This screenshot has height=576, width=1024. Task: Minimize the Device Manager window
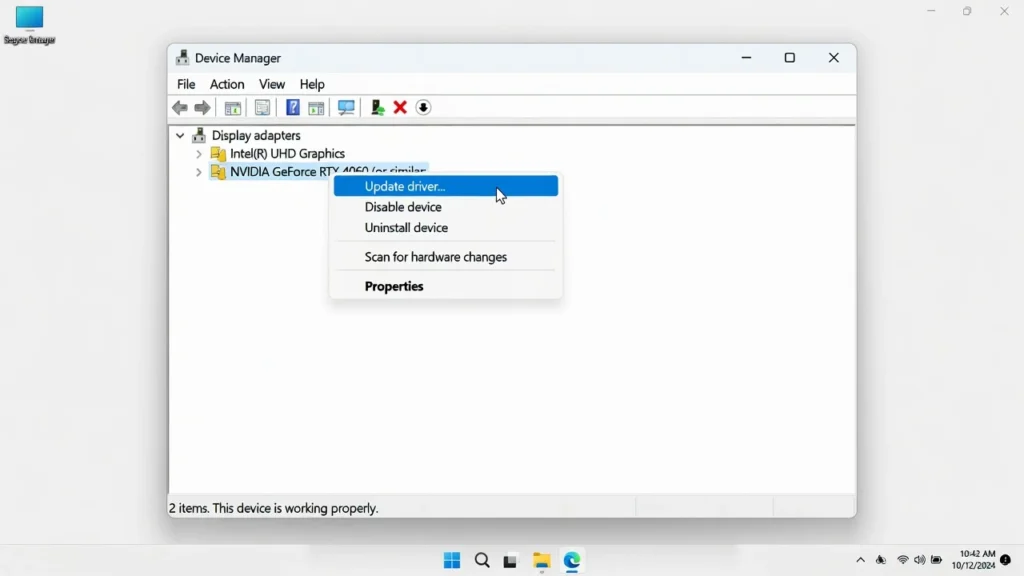pyautogui.click(x=746, y=57)
